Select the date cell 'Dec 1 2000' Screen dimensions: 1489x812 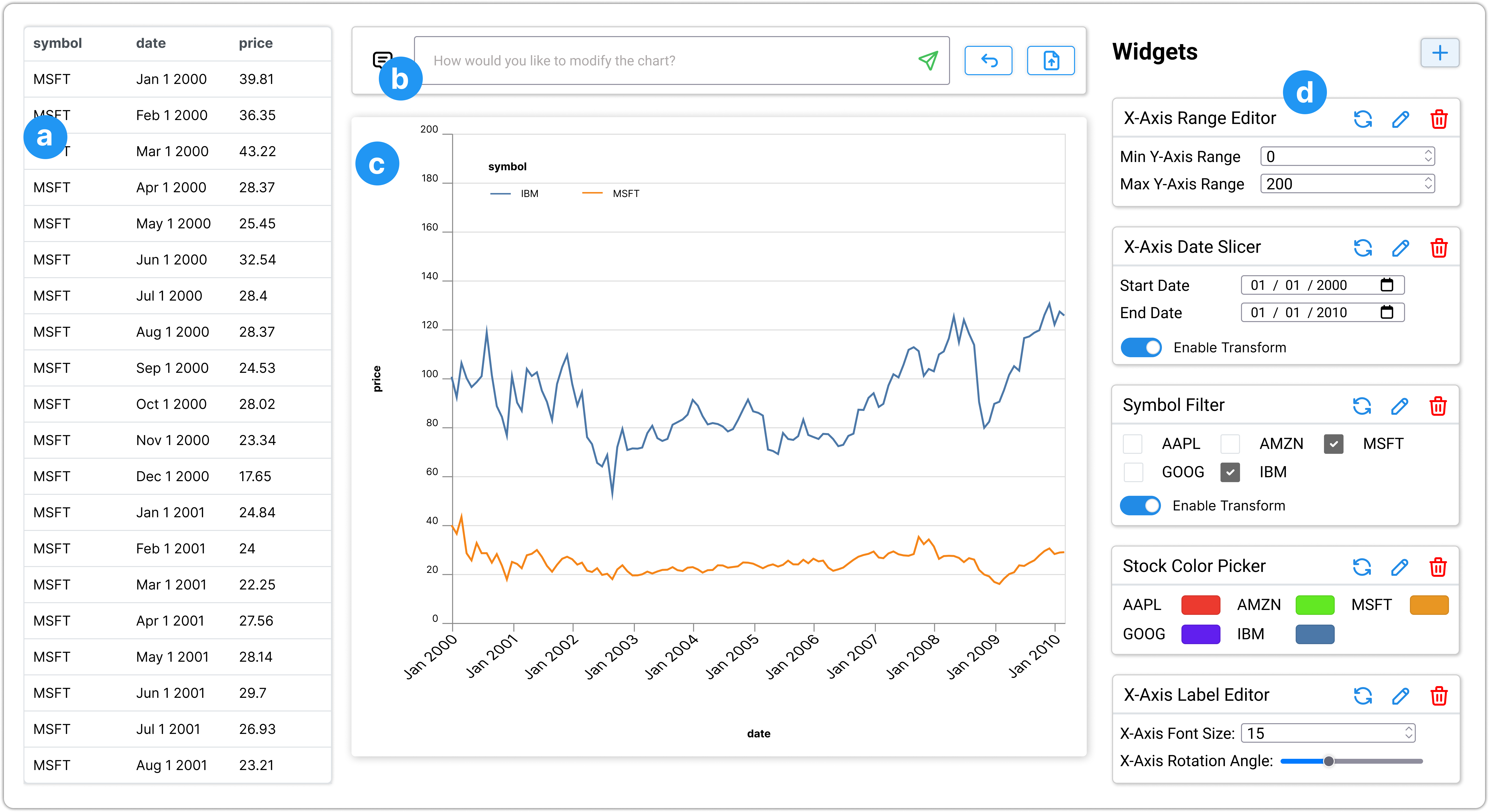tap(172, 476)
